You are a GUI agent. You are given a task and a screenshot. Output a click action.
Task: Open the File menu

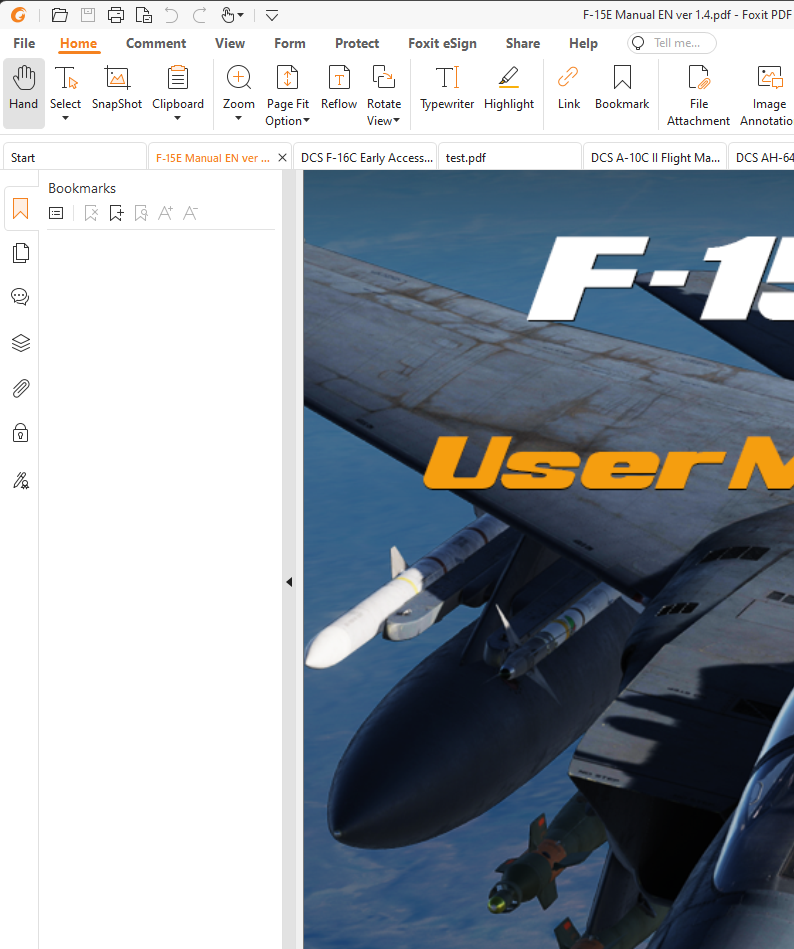point(24,44)
